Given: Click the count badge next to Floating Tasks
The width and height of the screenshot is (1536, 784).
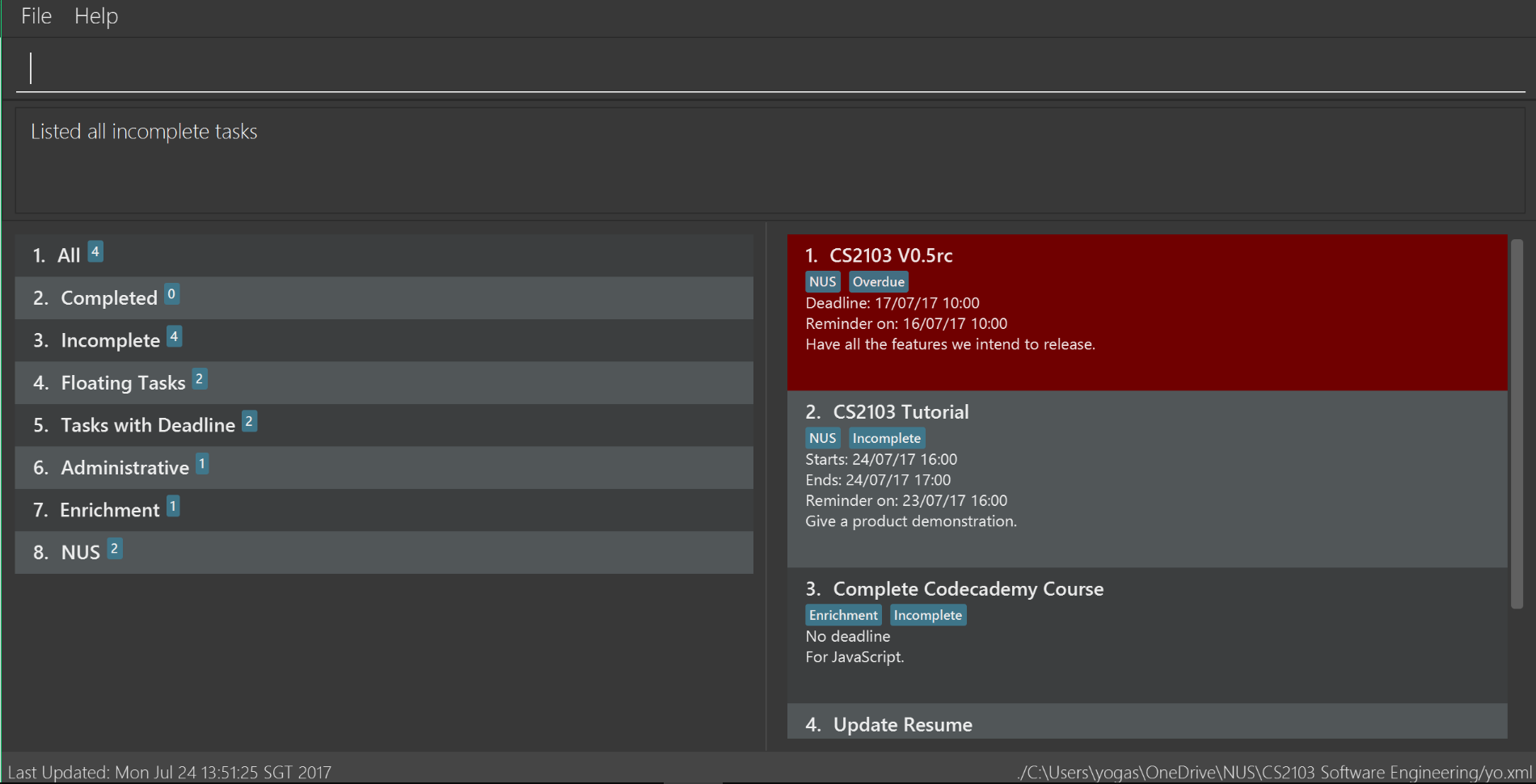Looking at the screenshot, I should click(x=200, y=378).
